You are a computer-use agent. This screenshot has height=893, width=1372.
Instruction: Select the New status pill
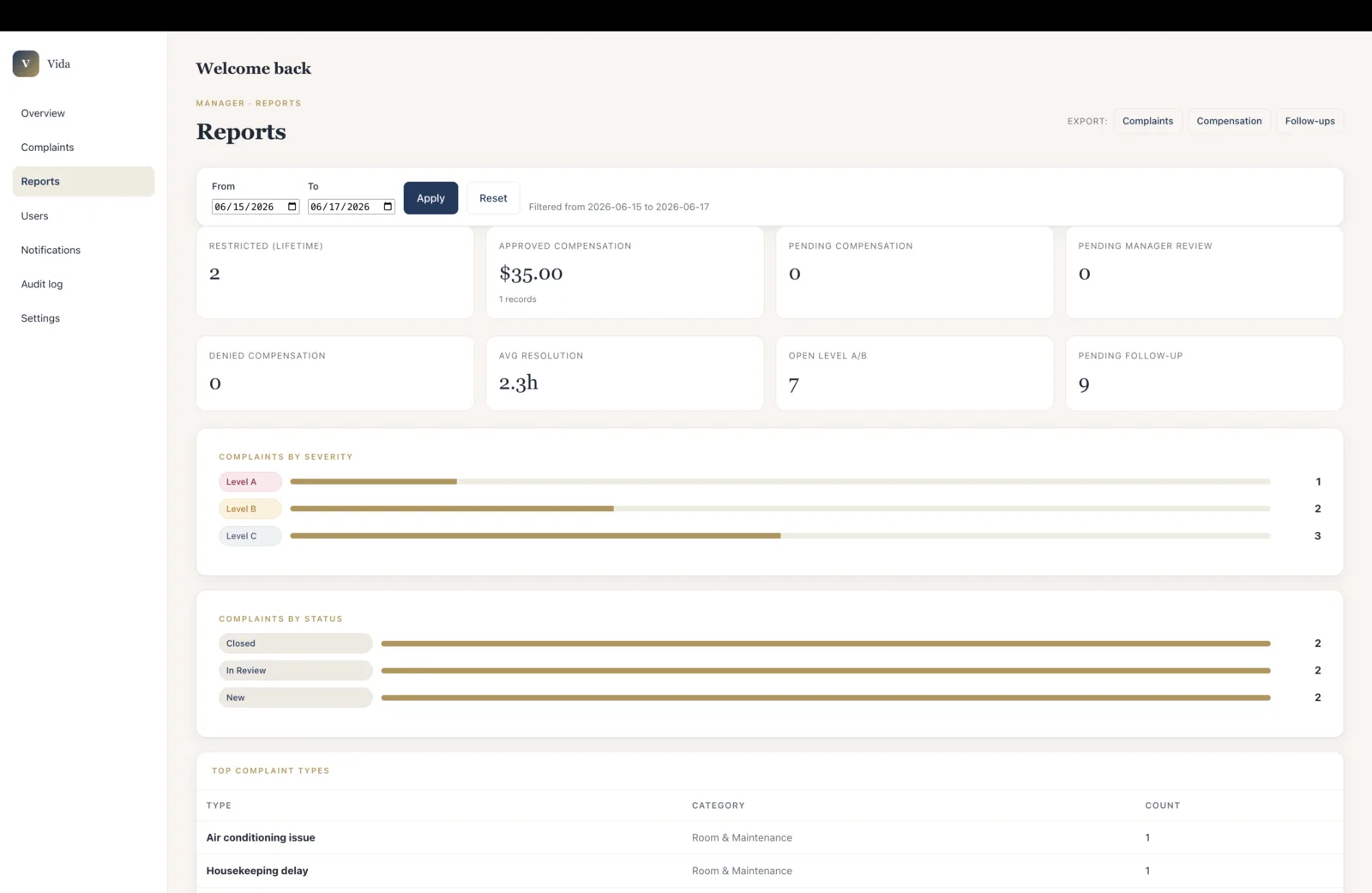[295, 697]
